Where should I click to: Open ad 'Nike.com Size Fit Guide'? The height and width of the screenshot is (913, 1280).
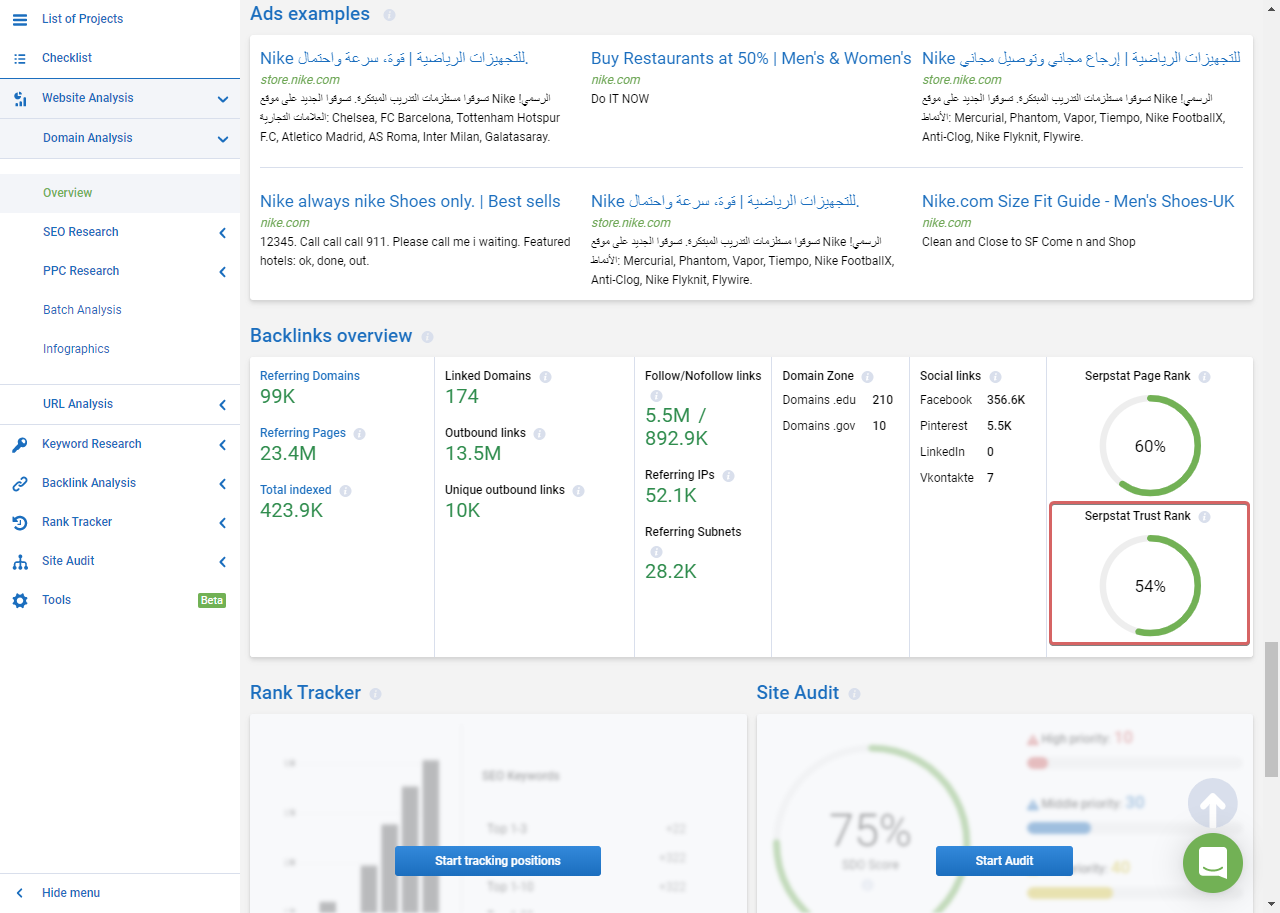[x=1078, y=201]
